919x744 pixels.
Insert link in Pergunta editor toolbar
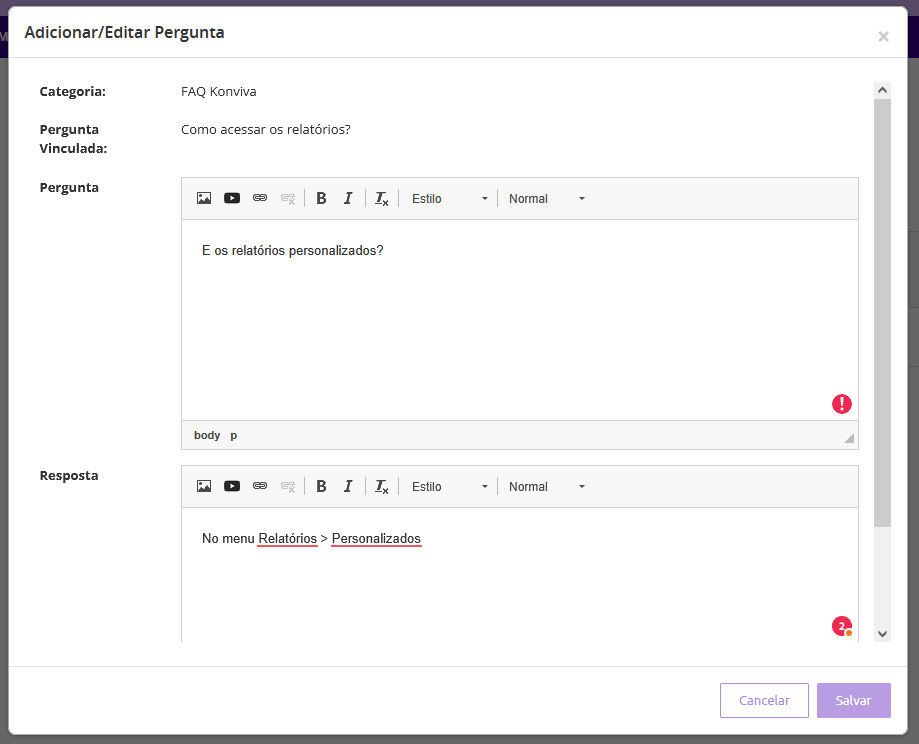click(x=260, y=198)
